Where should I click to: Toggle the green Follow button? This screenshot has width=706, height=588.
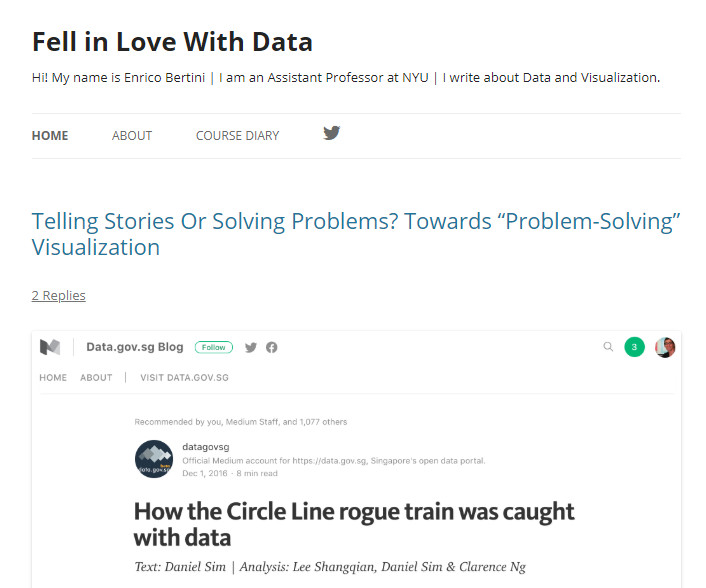coord(213,347)
